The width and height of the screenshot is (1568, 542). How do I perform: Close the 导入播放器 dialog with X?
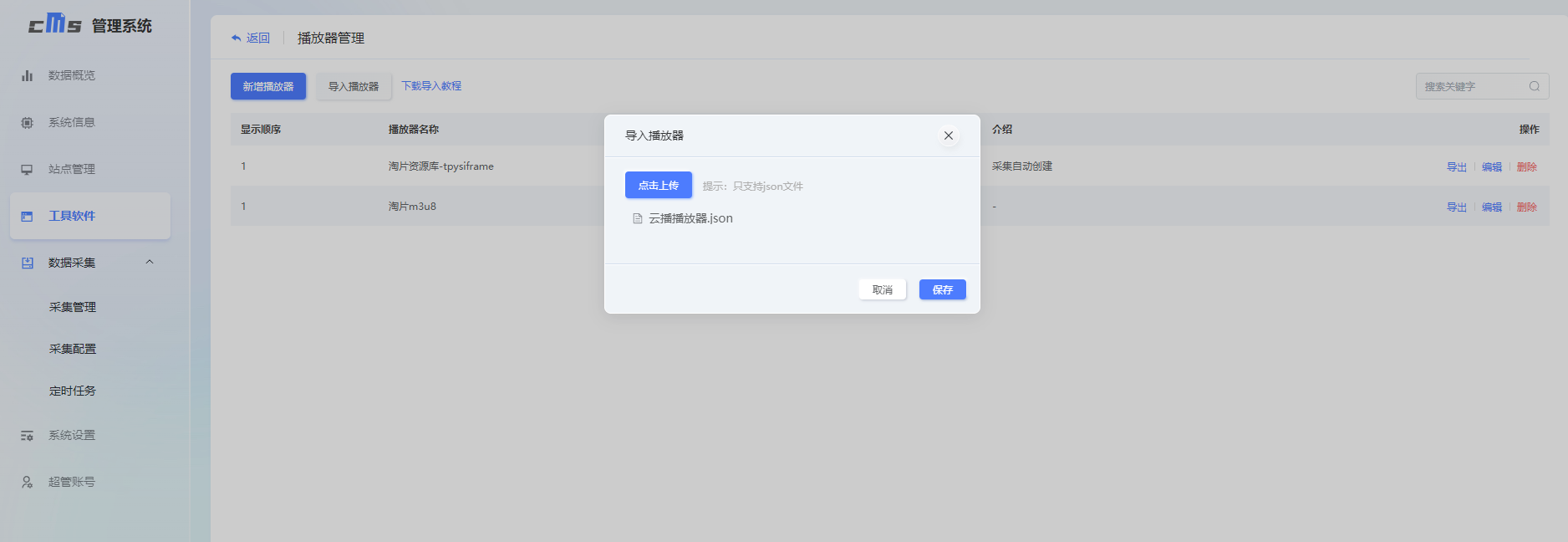948,135
